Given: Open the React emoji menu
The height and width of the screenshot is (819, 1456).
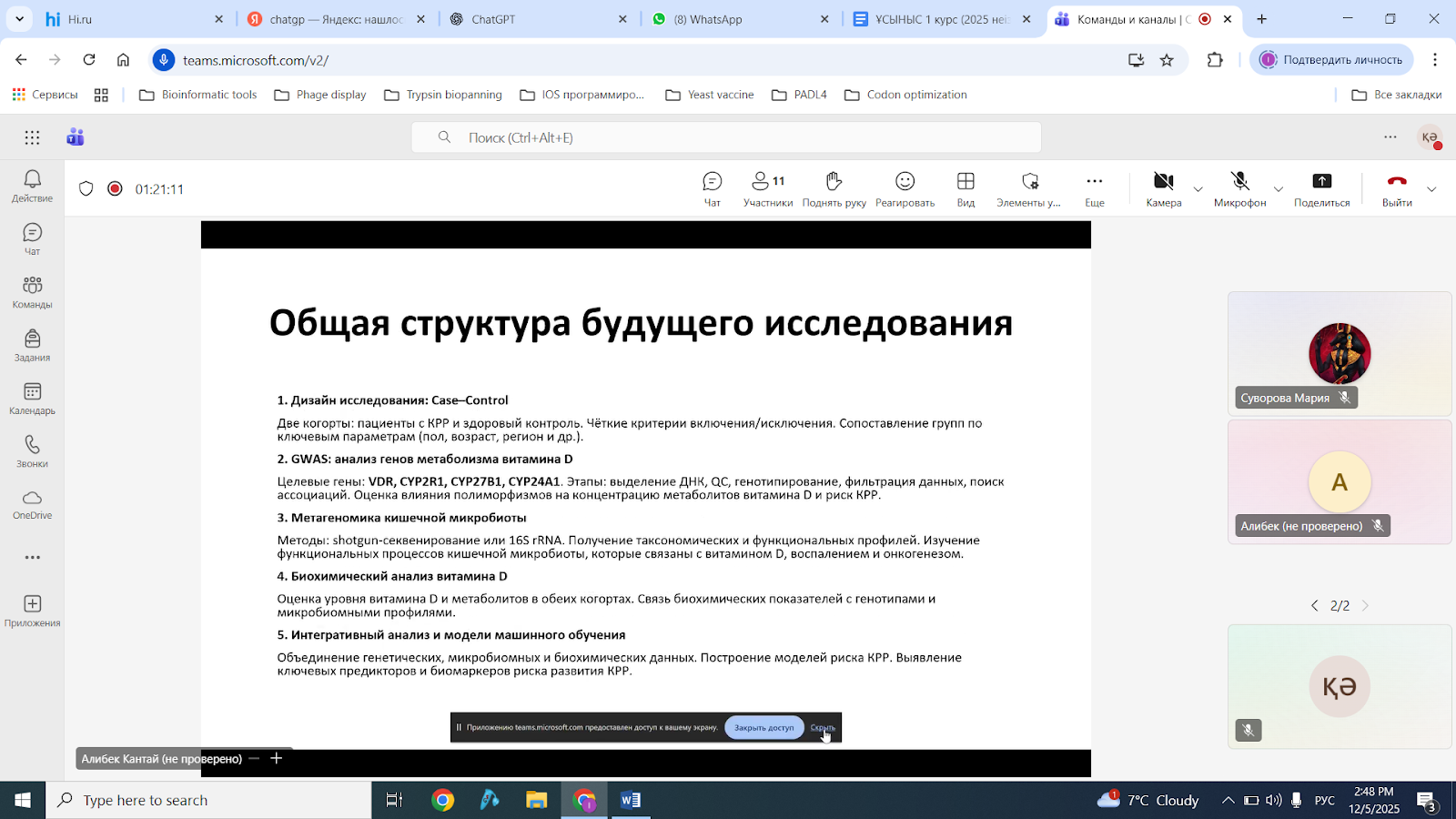Looking at the screenshot, I should point(905,189).
